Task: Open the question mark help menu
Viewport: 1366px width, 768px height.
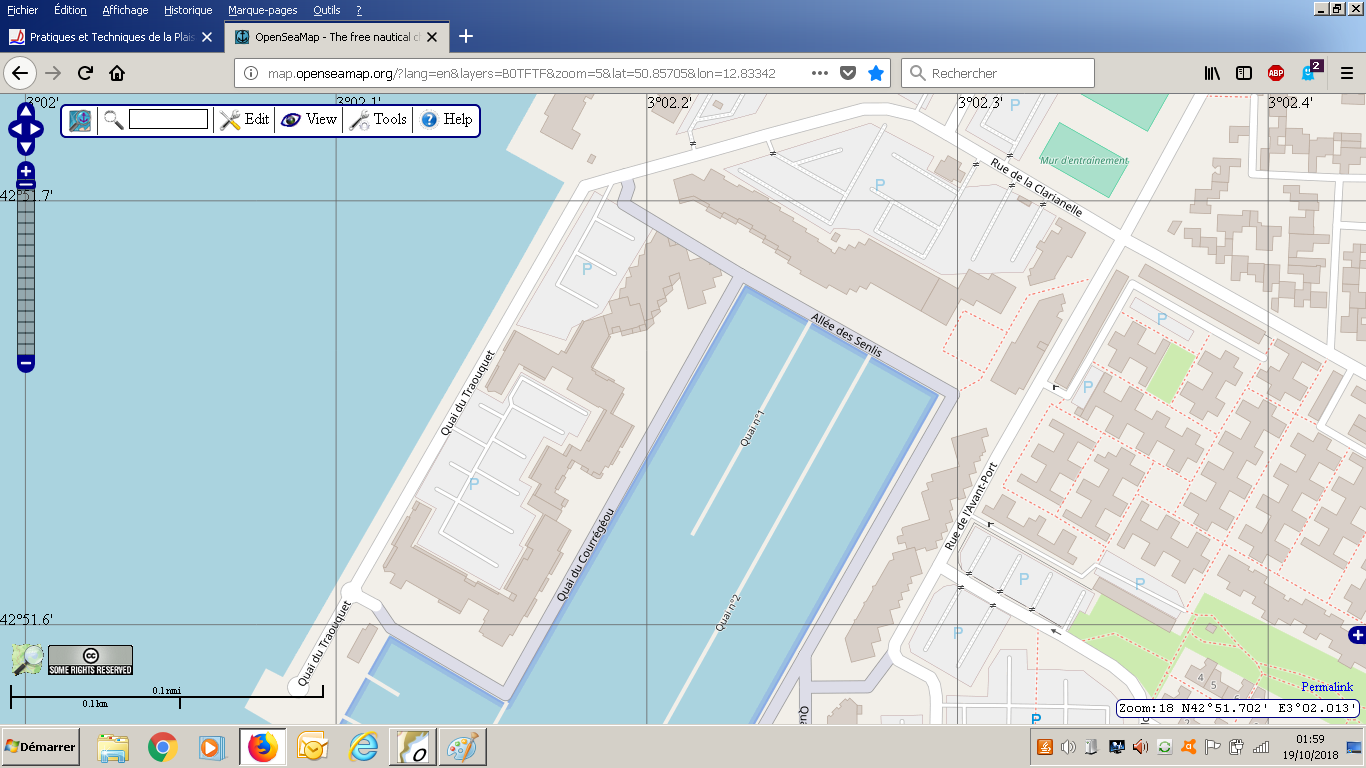Action: [x=359, y=10]
